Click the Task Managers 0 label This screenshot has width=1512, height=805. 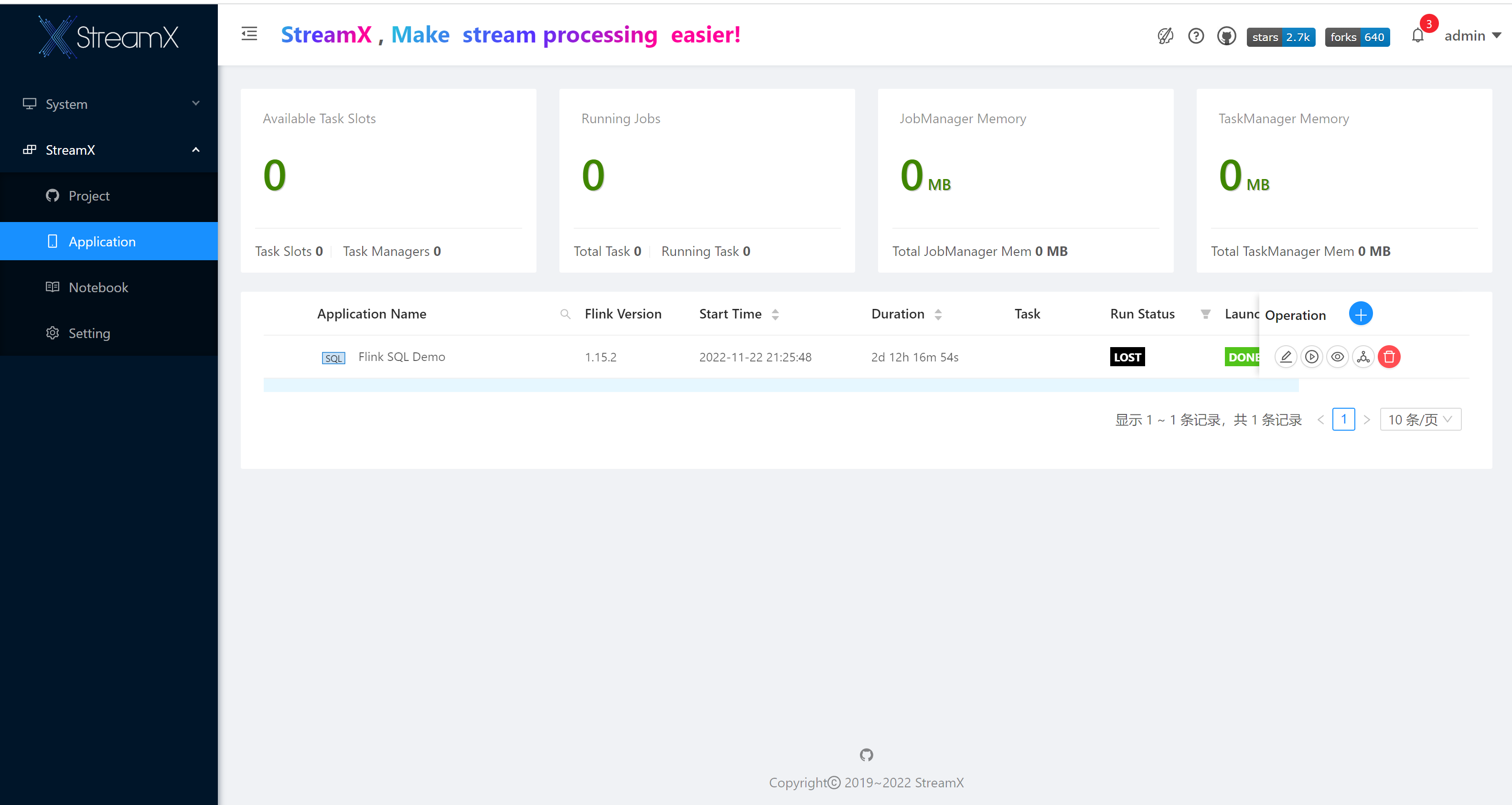(392, 251)
